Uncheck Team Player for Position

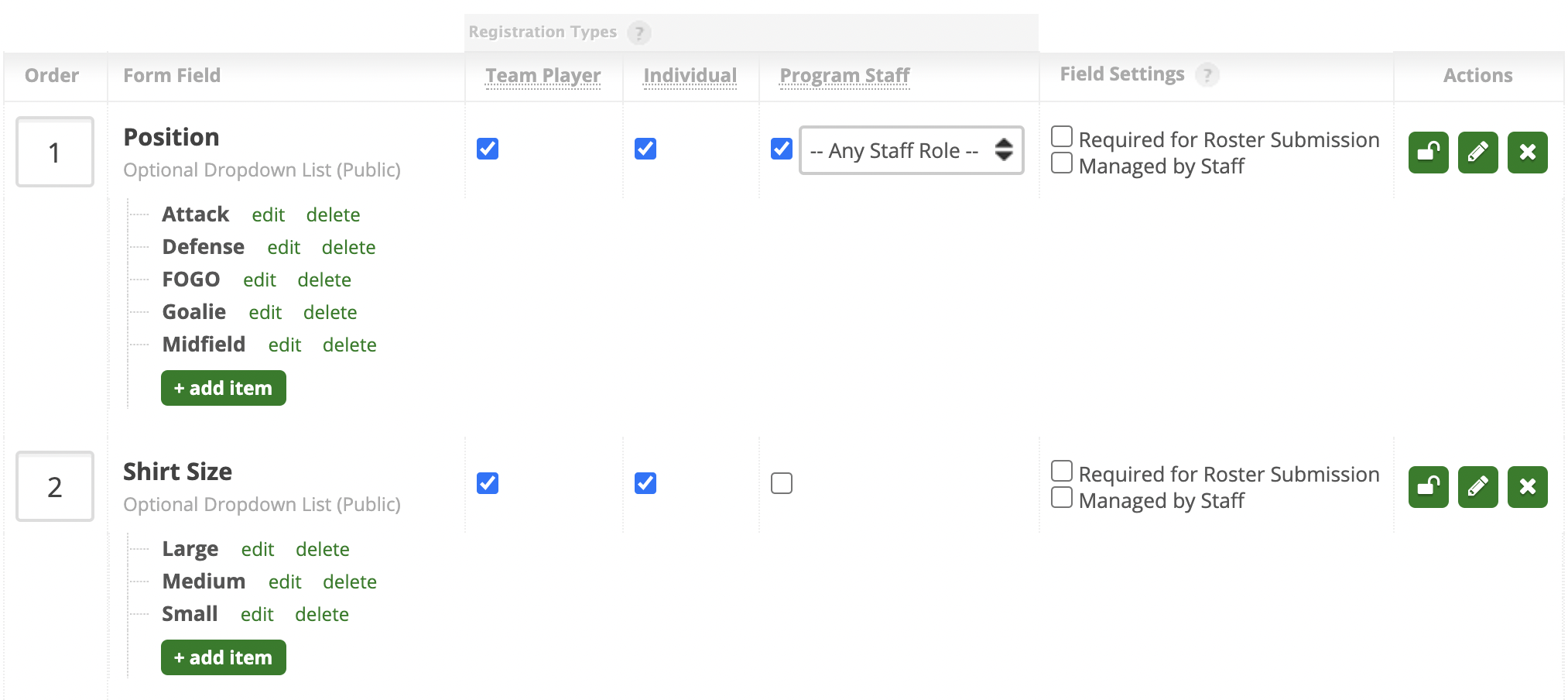(488, 149)
